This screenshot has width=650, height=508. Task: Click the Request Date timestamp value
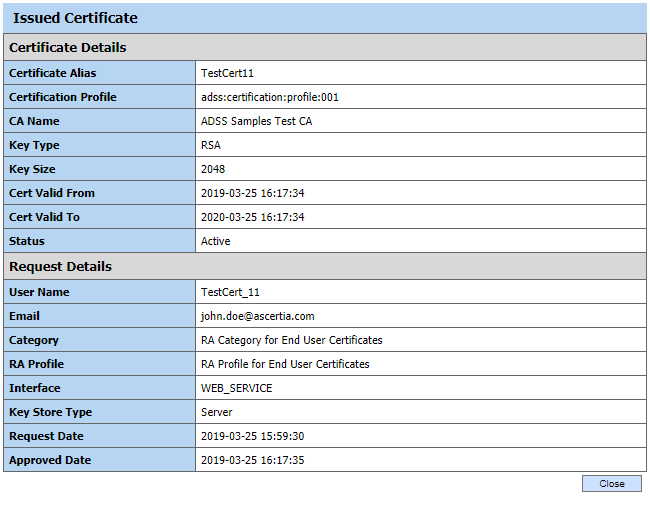[x=252, y=436]
